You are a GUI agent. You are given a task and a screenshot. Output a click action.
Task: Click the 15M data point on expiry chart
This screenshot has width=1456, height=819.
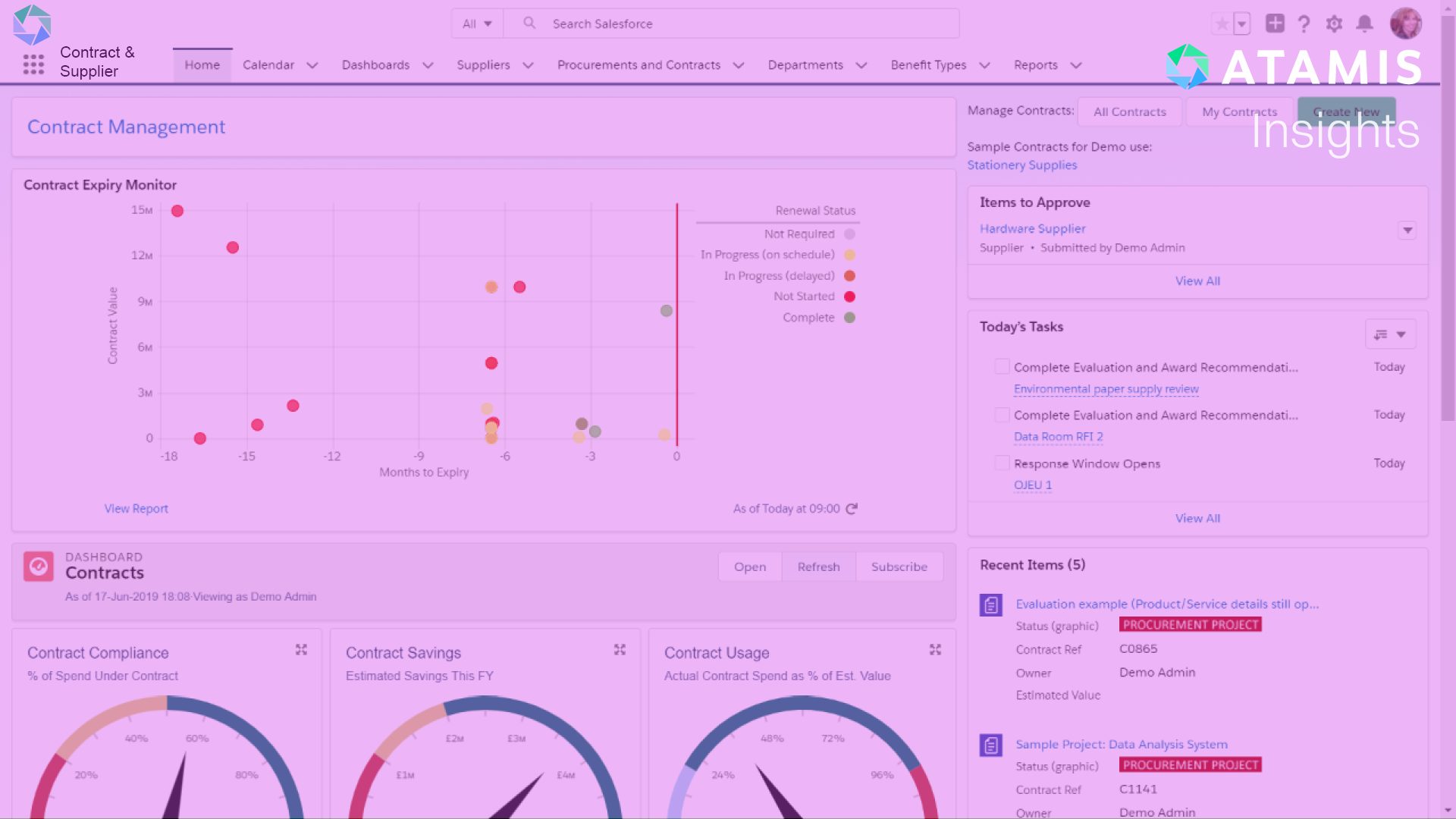click(177, 211)
